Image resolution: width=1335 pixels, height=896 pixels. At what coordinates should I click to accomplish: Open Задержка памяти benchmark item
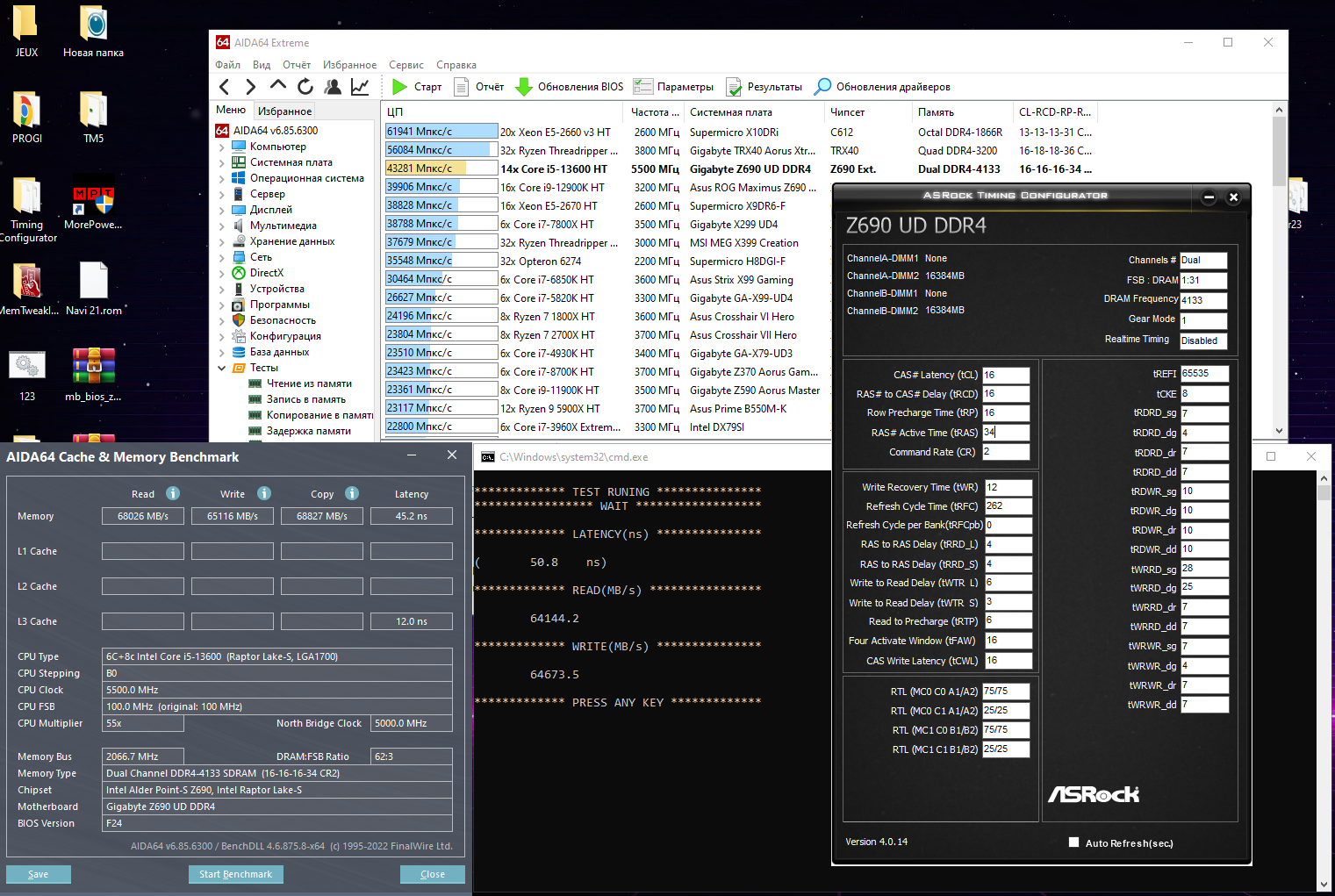coord(309,431)
